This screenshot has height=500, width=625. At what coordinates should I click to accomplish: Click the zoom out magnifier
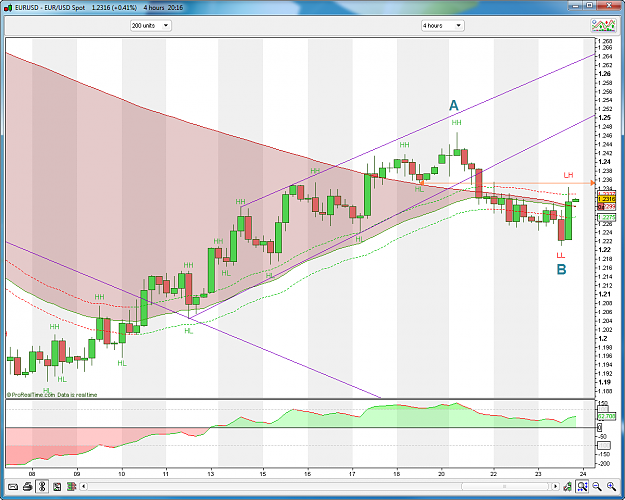pyautogui.click(x=597, y=486)
